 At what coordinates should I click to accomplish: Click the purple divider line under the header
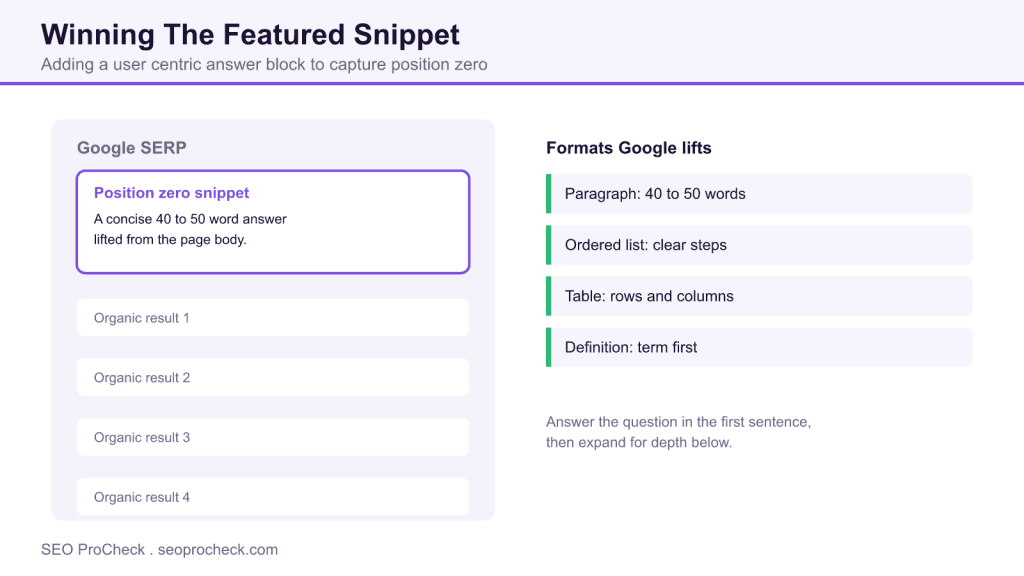tap(512, 84)
